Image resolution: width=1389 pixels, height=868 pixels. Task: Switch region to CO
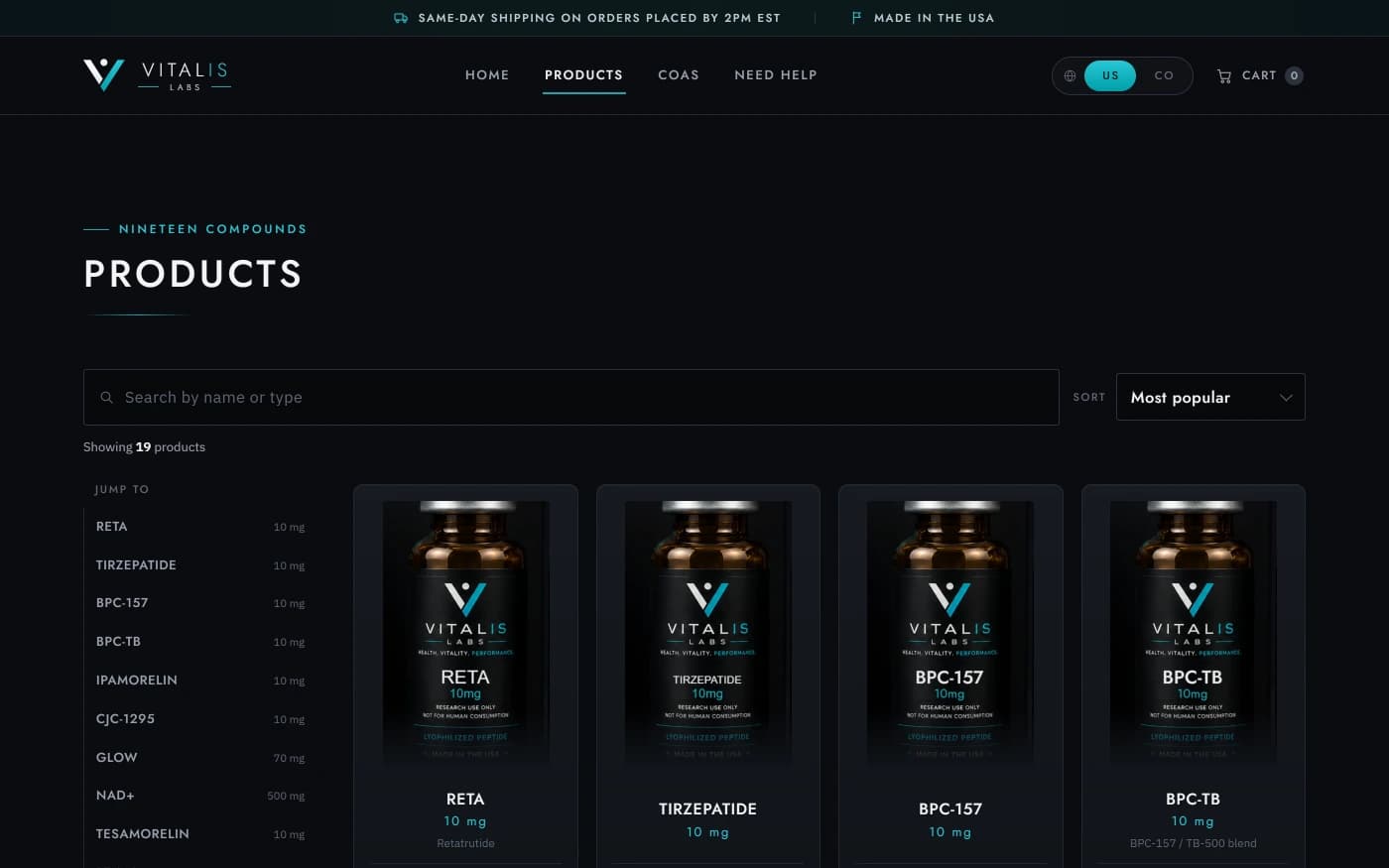[1164, 75]
